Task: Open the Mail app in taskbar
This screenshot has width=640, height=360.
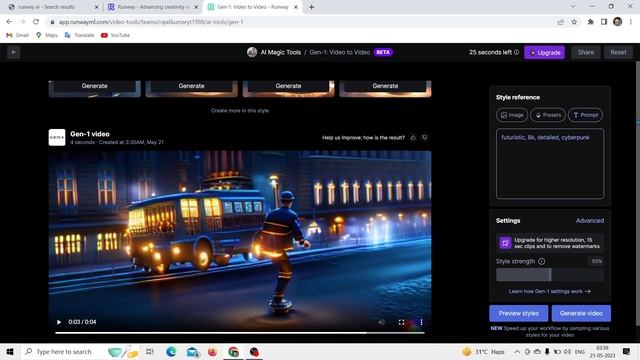Action: pyautogui.click(x=192, y=351)
